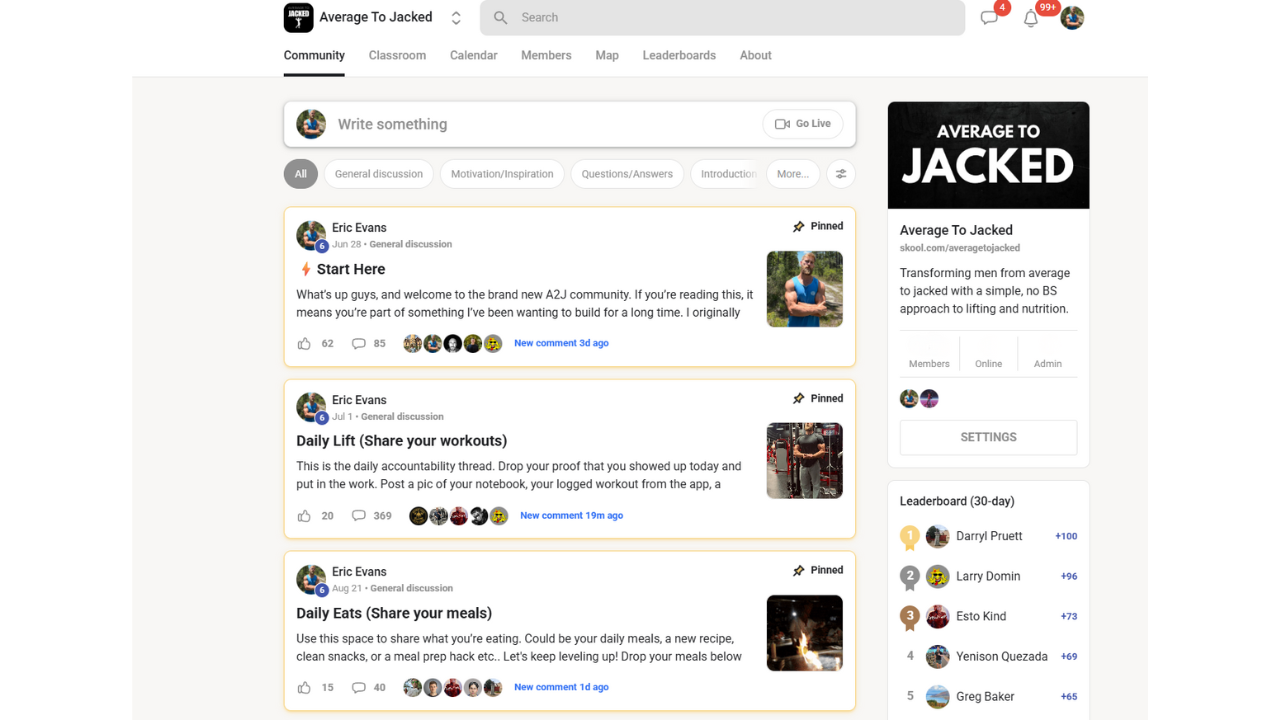Filter posts by Motivation/Inspiration
This screenshot has height=720, width=1280.
tap(502, 174)
